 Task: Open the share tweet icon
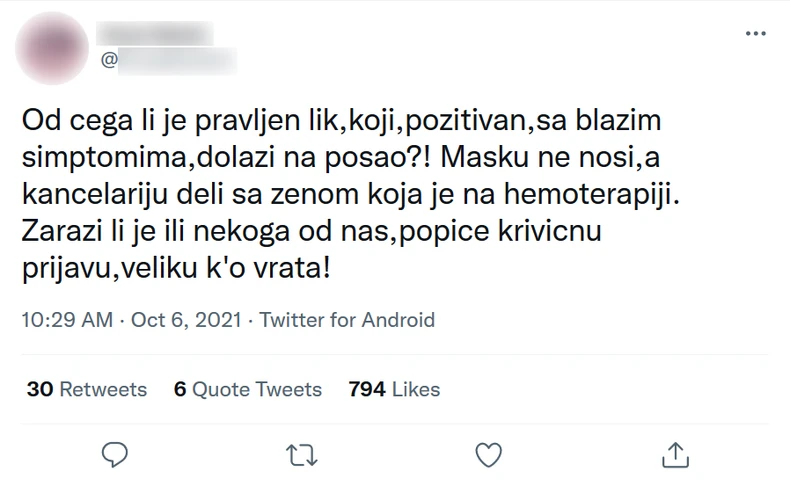click(x=676, y=455)
